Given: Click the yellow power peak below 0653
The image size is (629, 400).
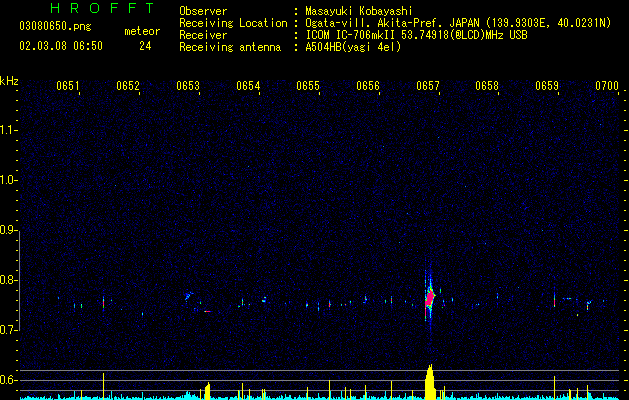Looking at the screenshot, I should (x=207, y=392).
